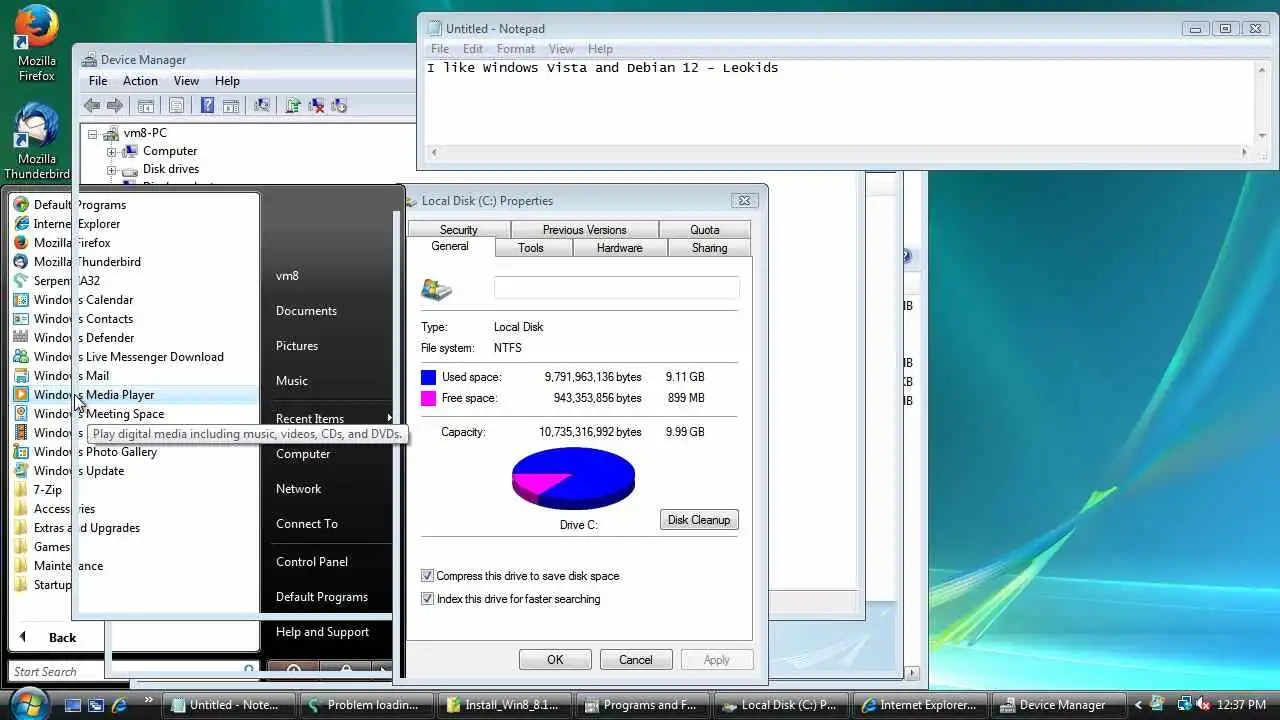Open shutdown options arrow in Start menu
Image resolution: width=1280 pixels, height=720 pixels.
pos(381,669)
